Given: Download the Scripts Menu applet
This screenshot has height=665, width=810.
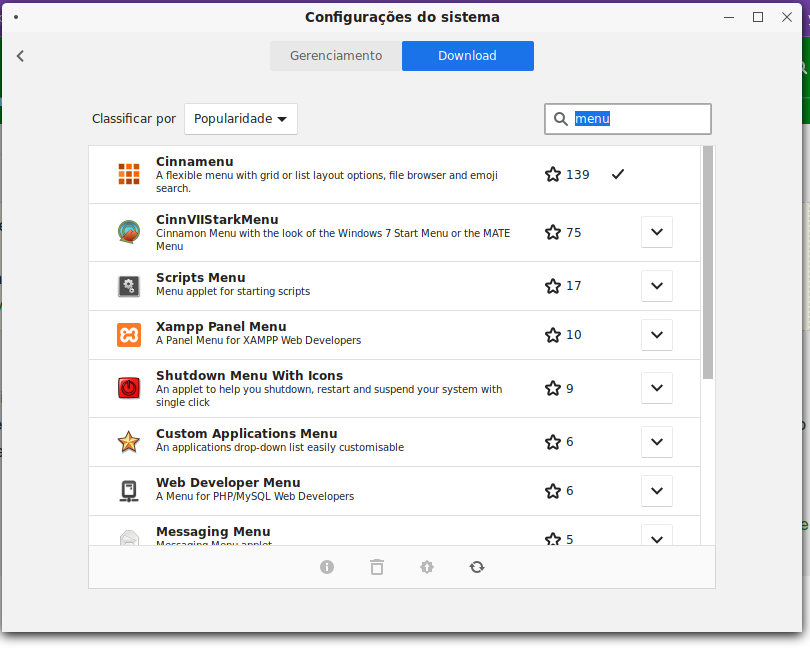Looking at the screenshot, I should [657, 286].
